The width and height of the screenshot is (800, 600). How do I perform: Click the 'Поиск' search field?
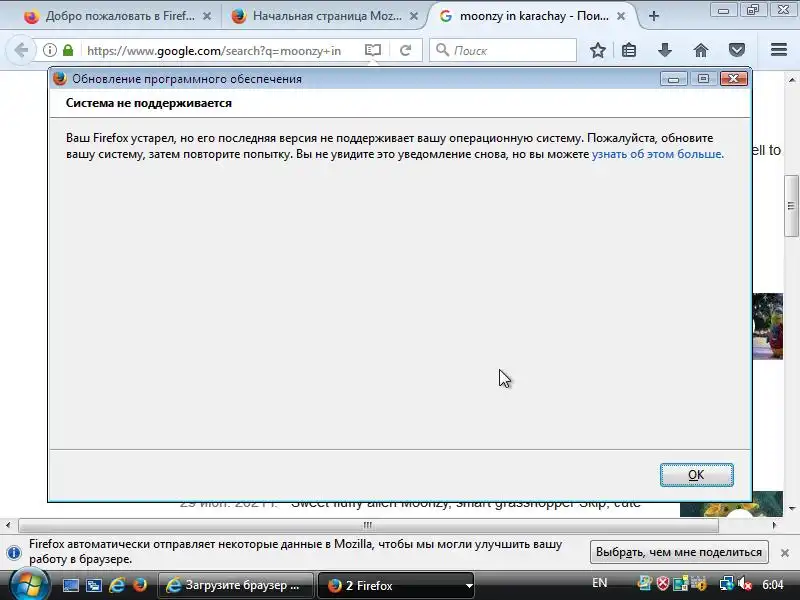tap(503, 50)
